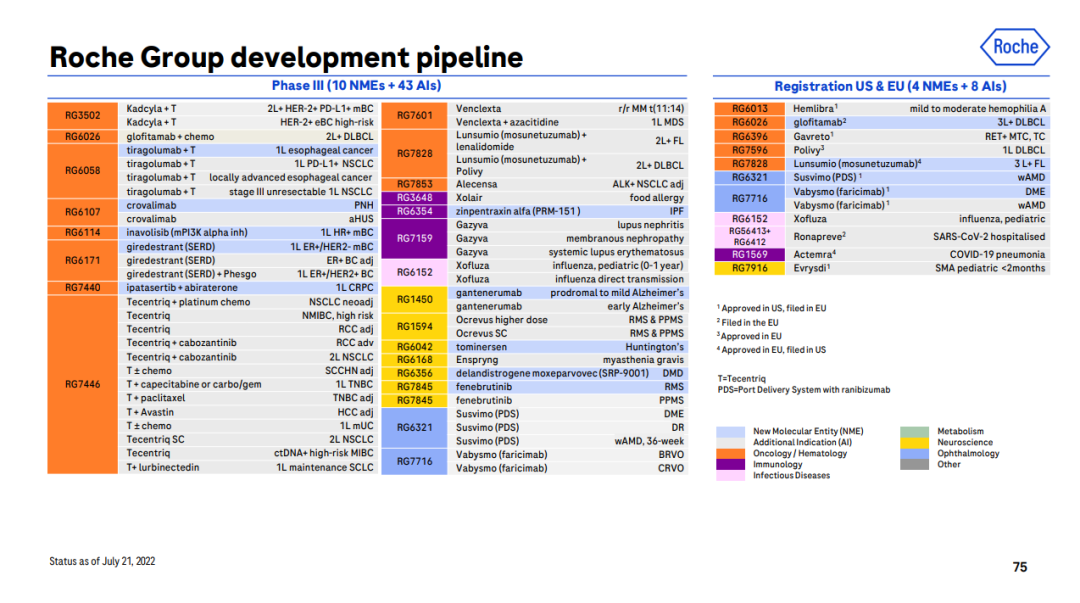This screenshot has height=603, width=1080.
Task: Select 'zinpentraxin alfa (PRM-151)' row
Action: [x=569, y=212]
